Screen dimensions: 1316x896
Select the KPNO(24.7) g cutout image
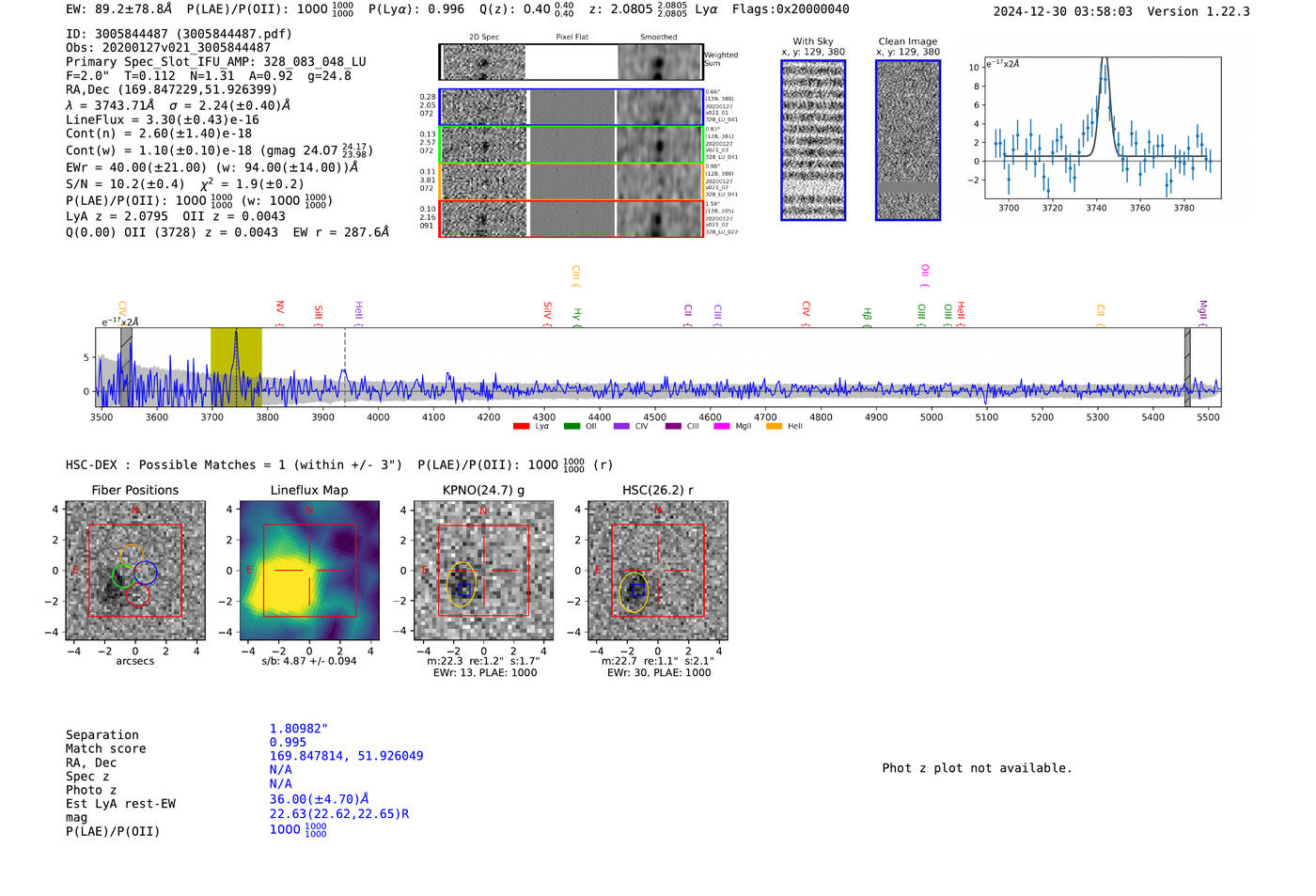pyautogui.click(x=483, y=571)
